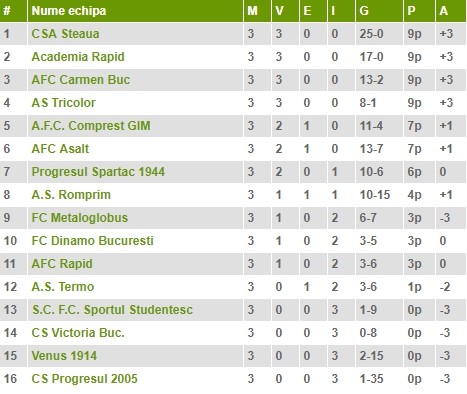Open the Academia Rapid team link
Viewport: 467px width, 394px height.
(78, 57)
